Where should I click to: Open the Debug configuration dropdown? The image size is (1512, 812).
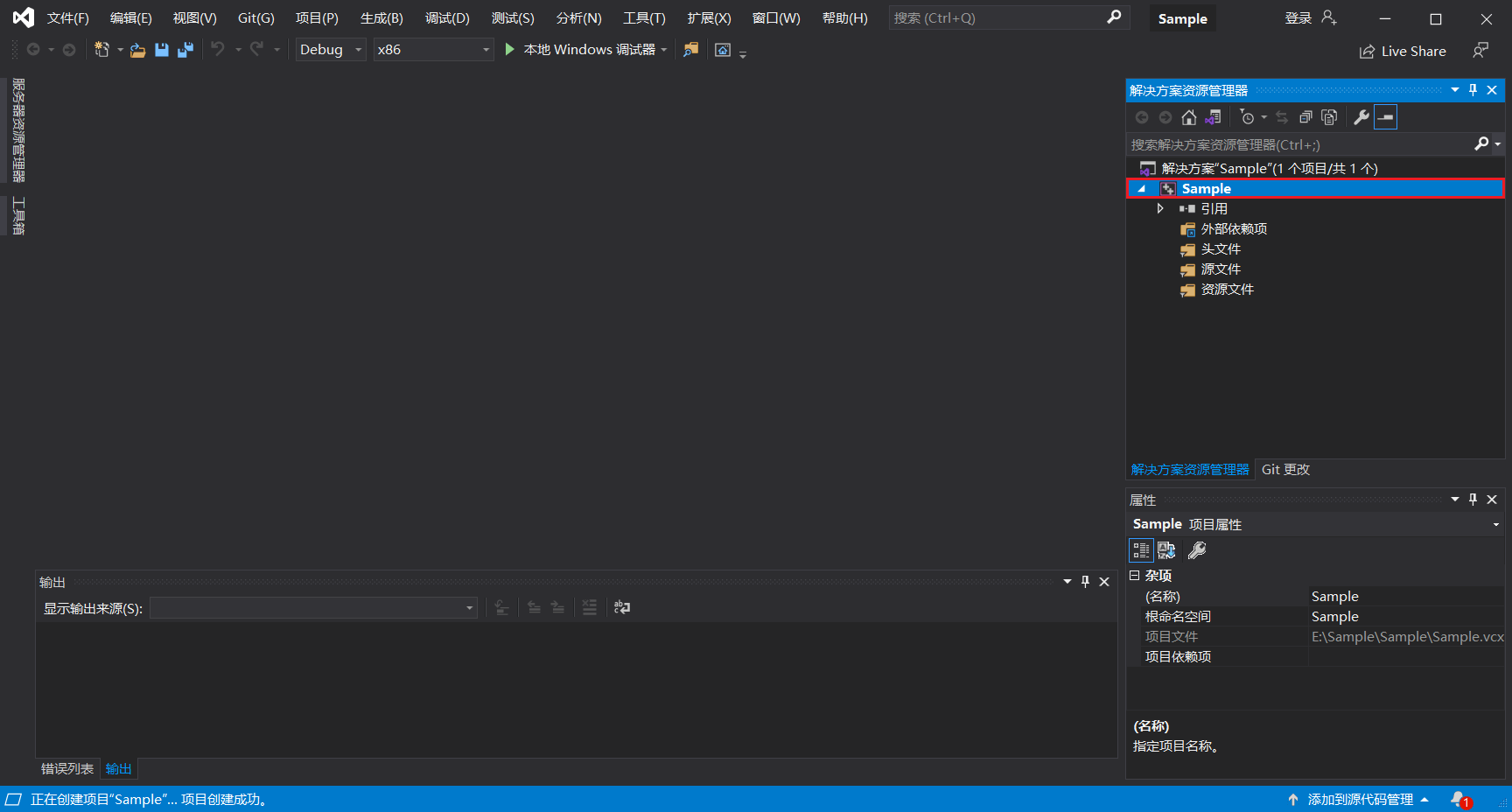(330, 50)
